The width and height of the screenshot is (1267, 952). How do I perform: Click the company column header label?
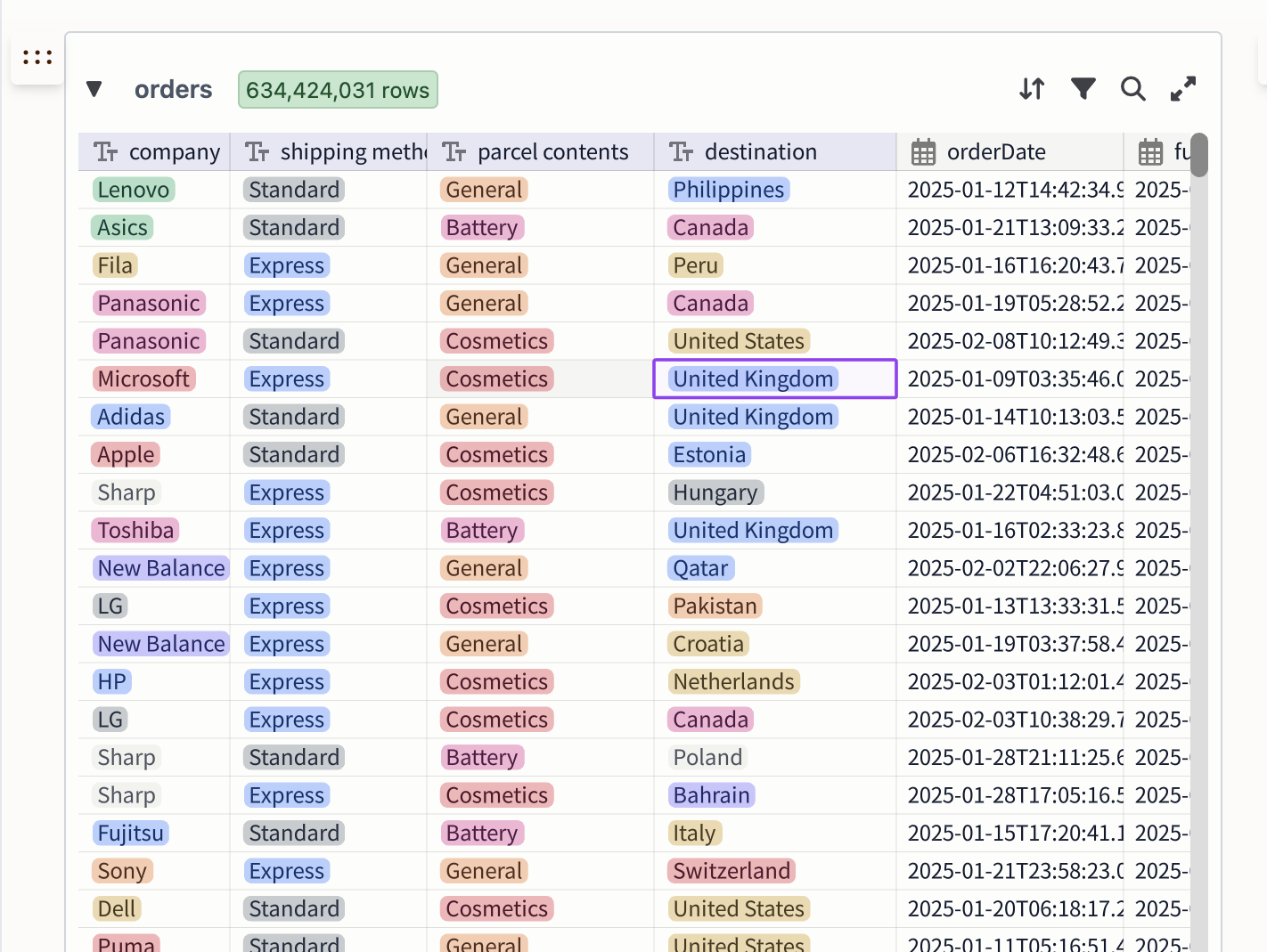click(175, 152)
